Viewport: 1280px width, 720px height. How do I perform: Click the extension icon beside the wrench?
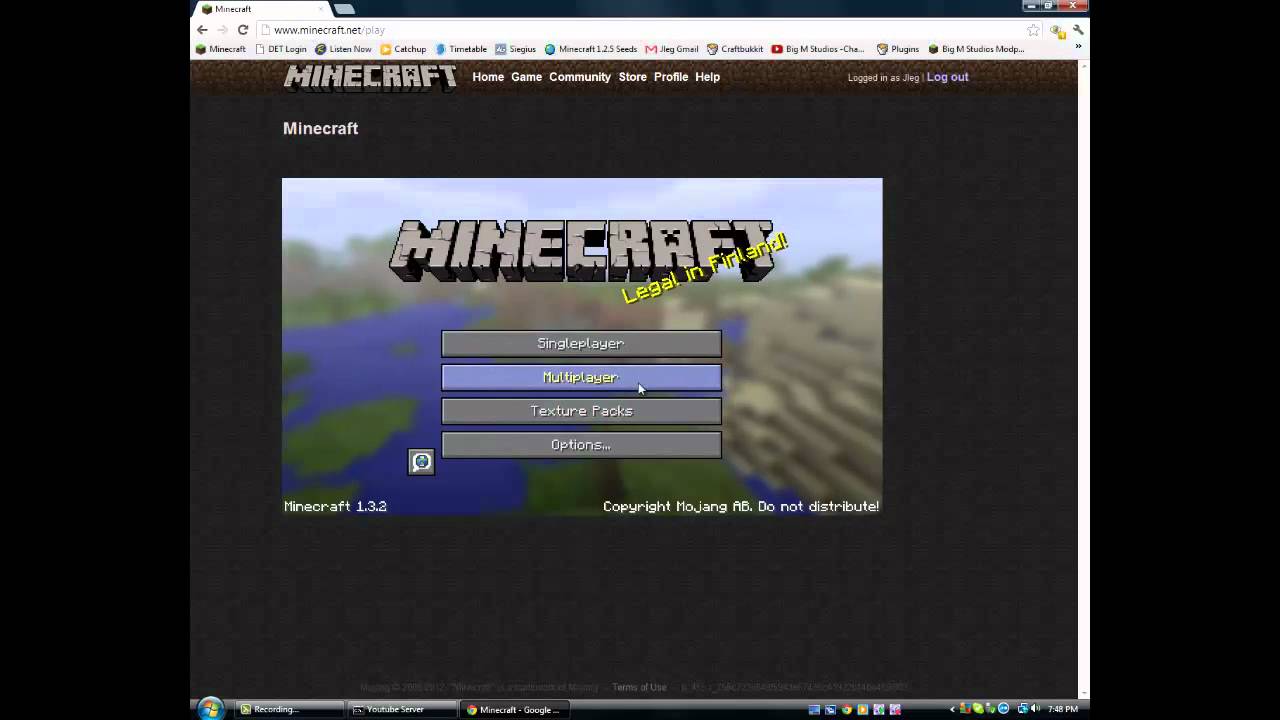(x=1058, y=30)
